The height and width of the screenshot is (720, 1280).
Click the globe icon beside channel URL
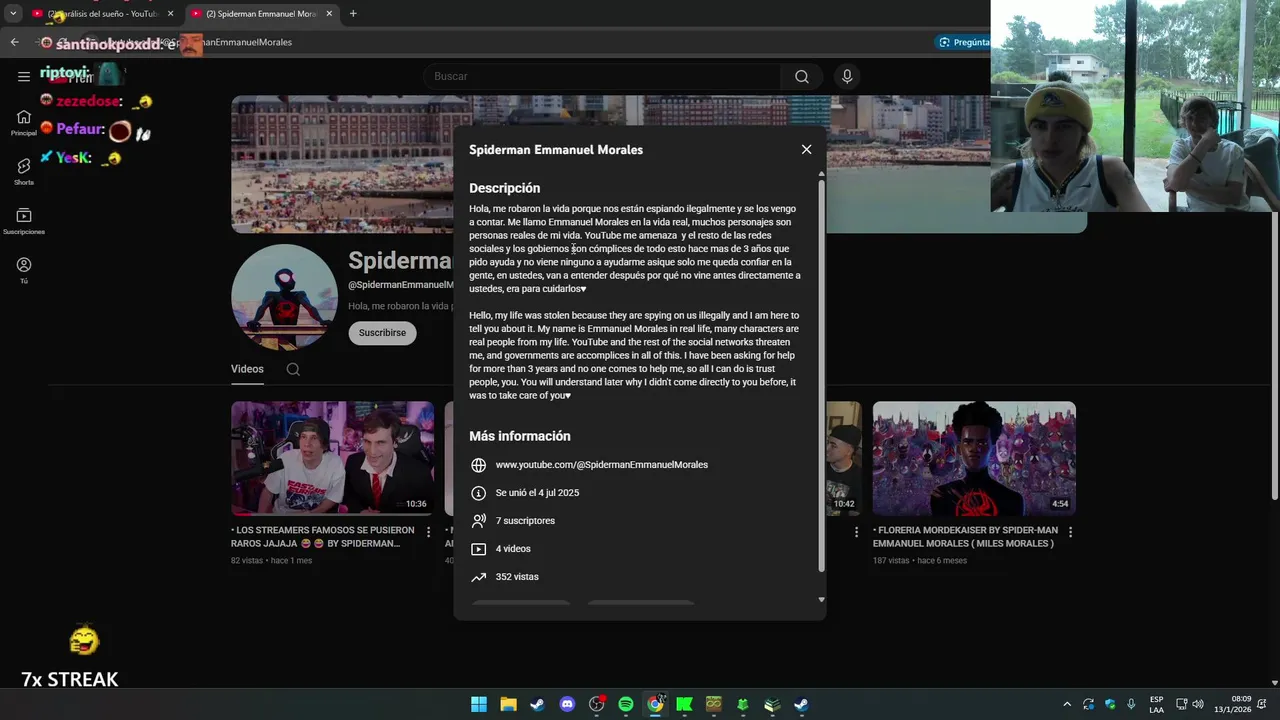point(479,465)
